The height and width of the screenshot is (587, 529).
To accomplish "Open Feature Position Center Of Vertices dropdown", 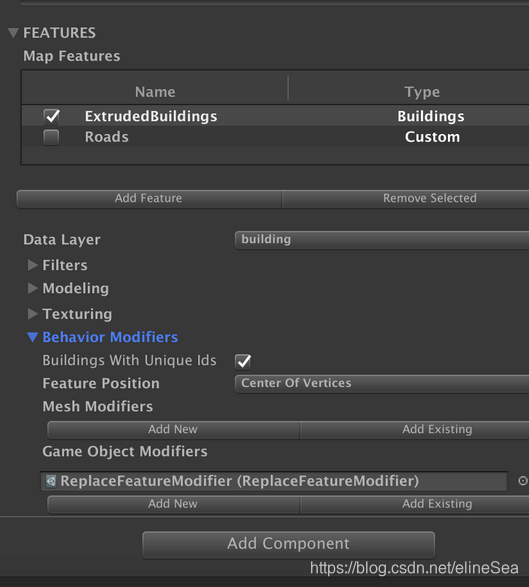I will (x=382, y=383).
